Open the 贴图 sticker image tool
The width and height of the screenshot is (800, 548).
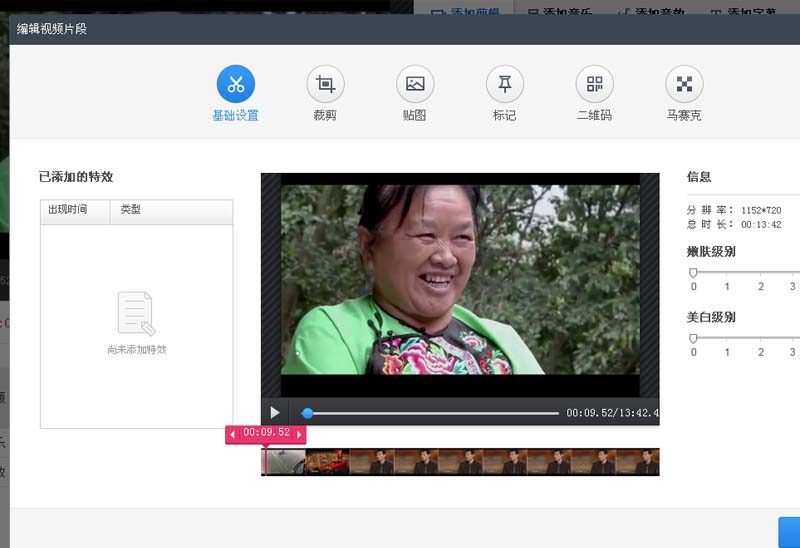tap(415, 84)
